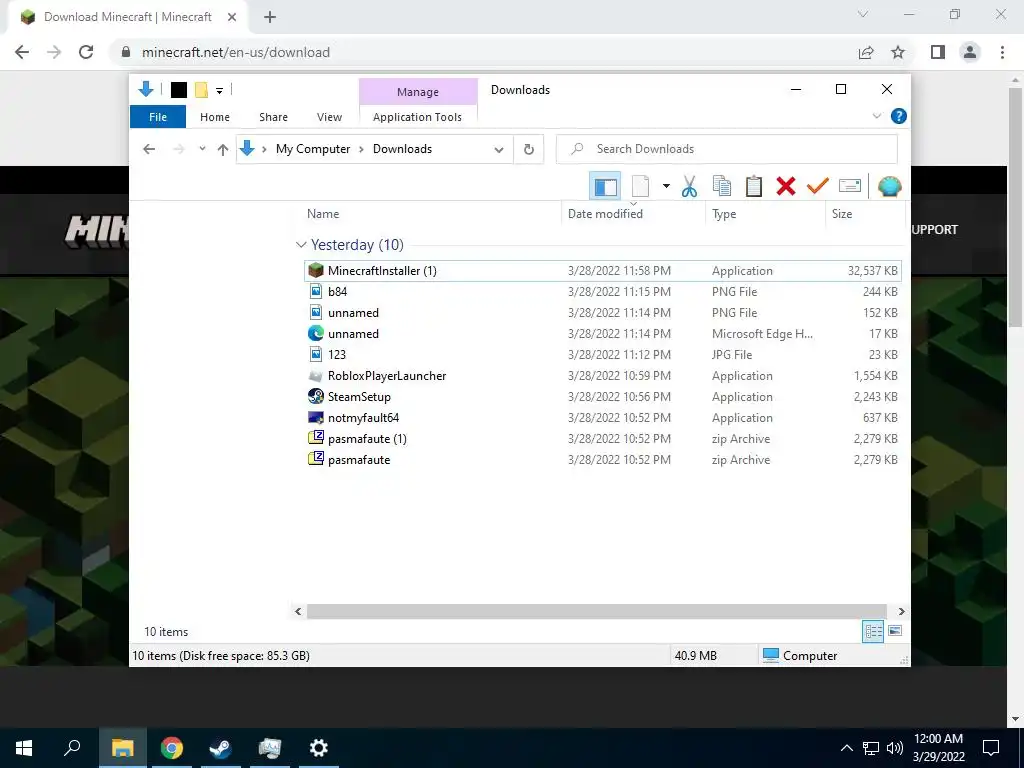Select the unnamed Microsoft Edge file
1024x768 pixels.
(603, 334)
